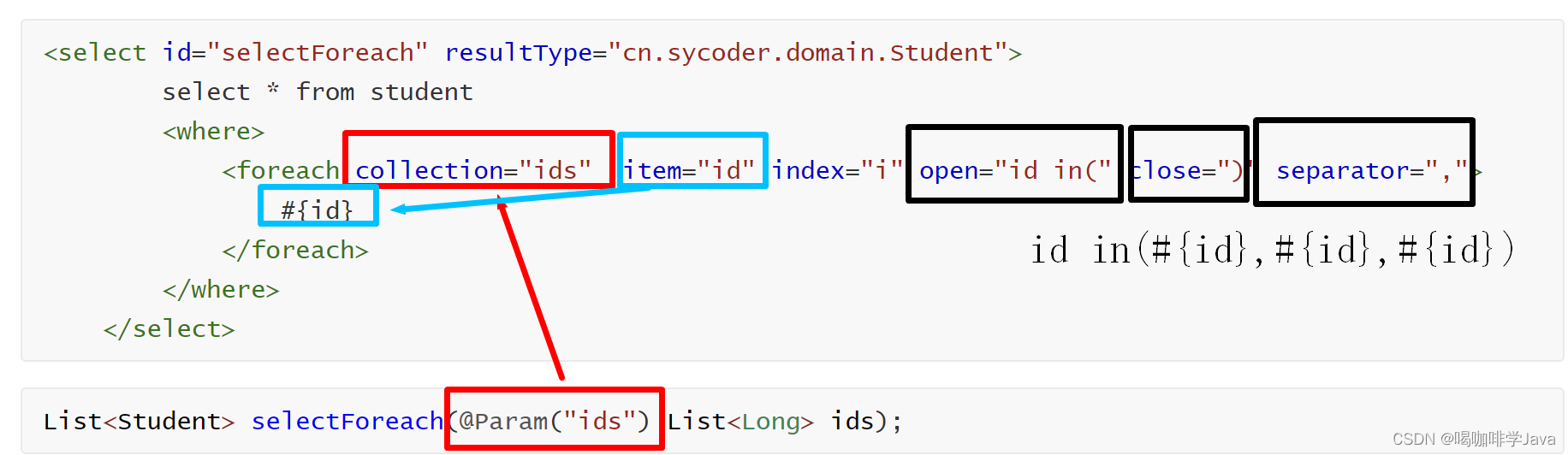Click the black-boxed close=")" attribute
The image size is (1568, 455).
point(1189,163)
